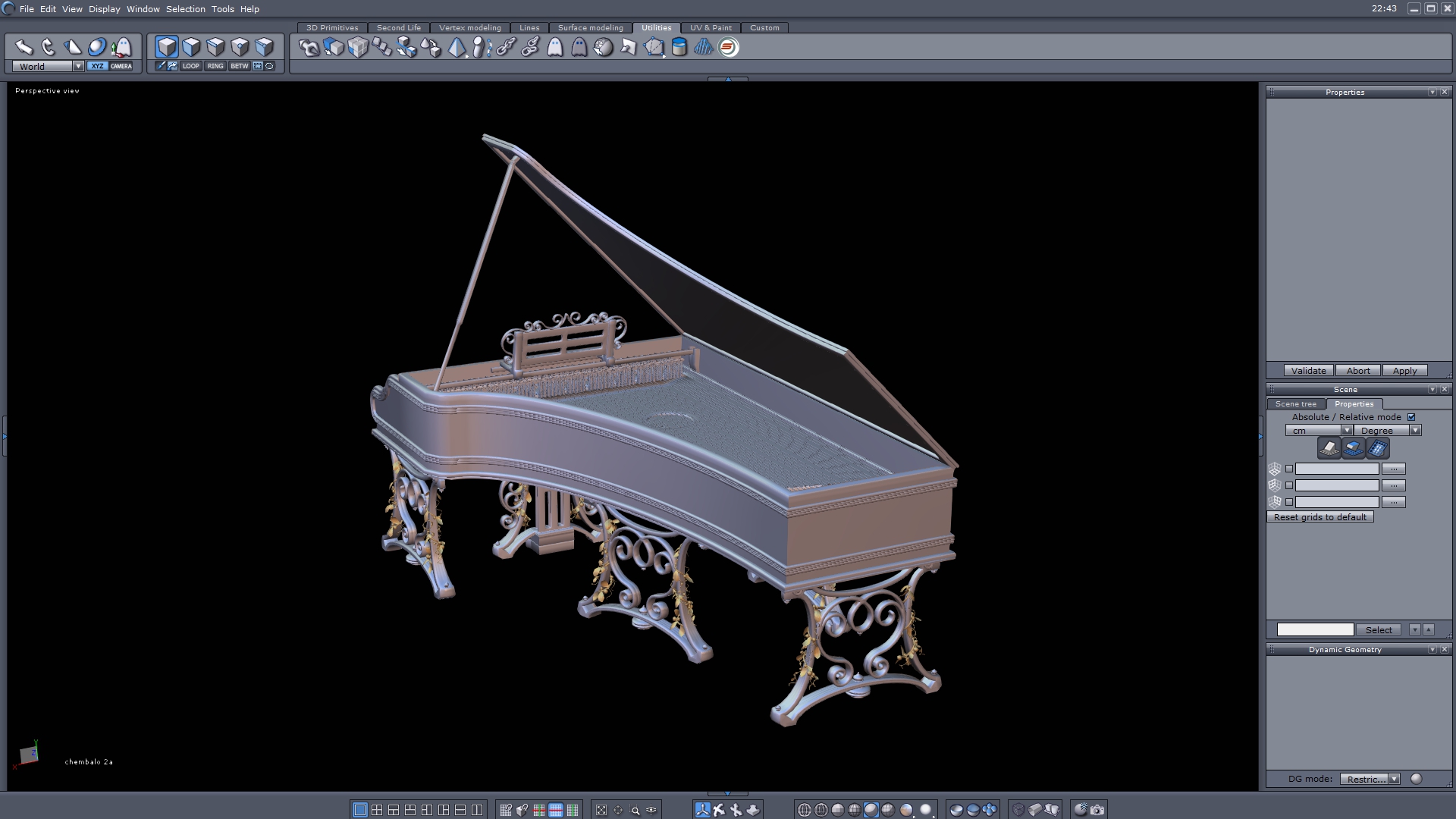Viewport: 1456px width, 819px height.
Task: Click the eye view icon in bottom toolbar
Action: [651, 810]
